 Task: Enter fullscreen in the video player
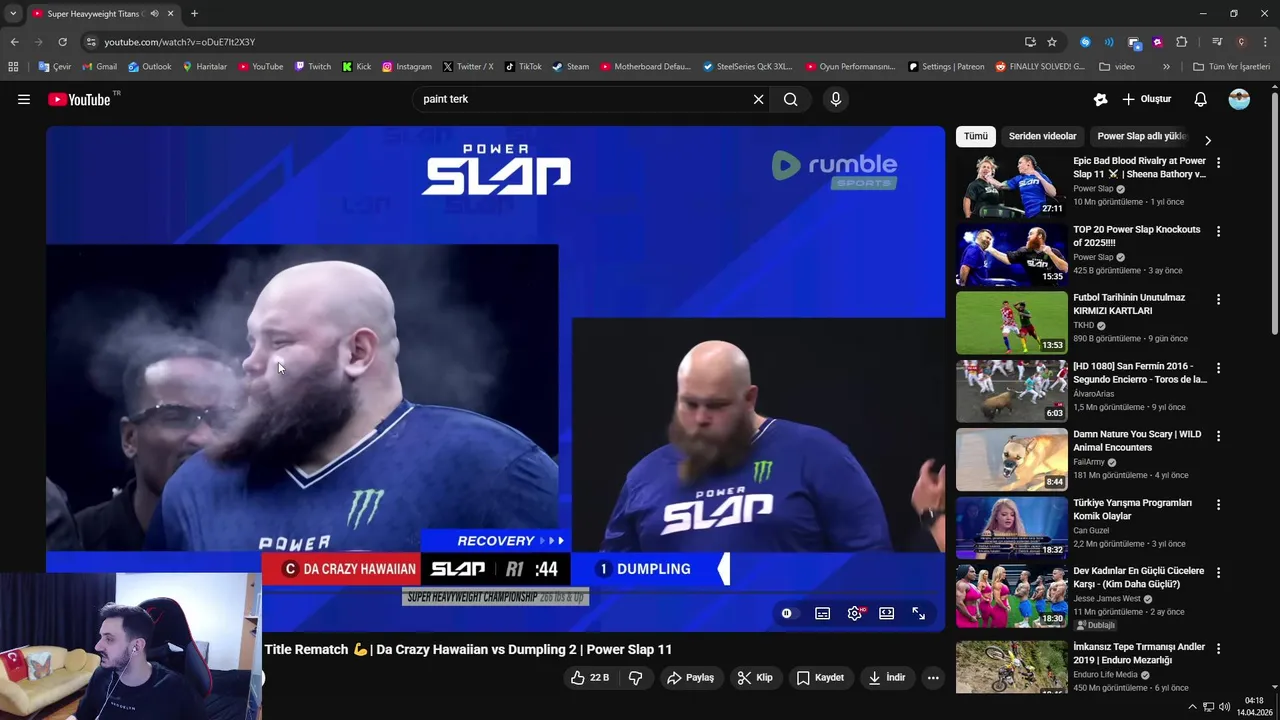(x=919, y=613)
